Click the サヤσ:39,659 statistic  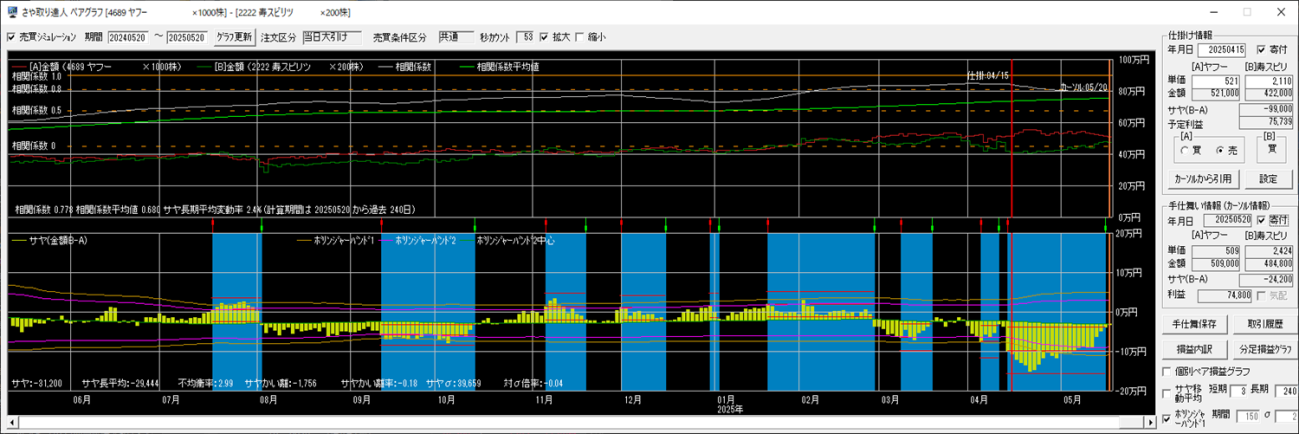pyautogui.click(x=453, y=383)
